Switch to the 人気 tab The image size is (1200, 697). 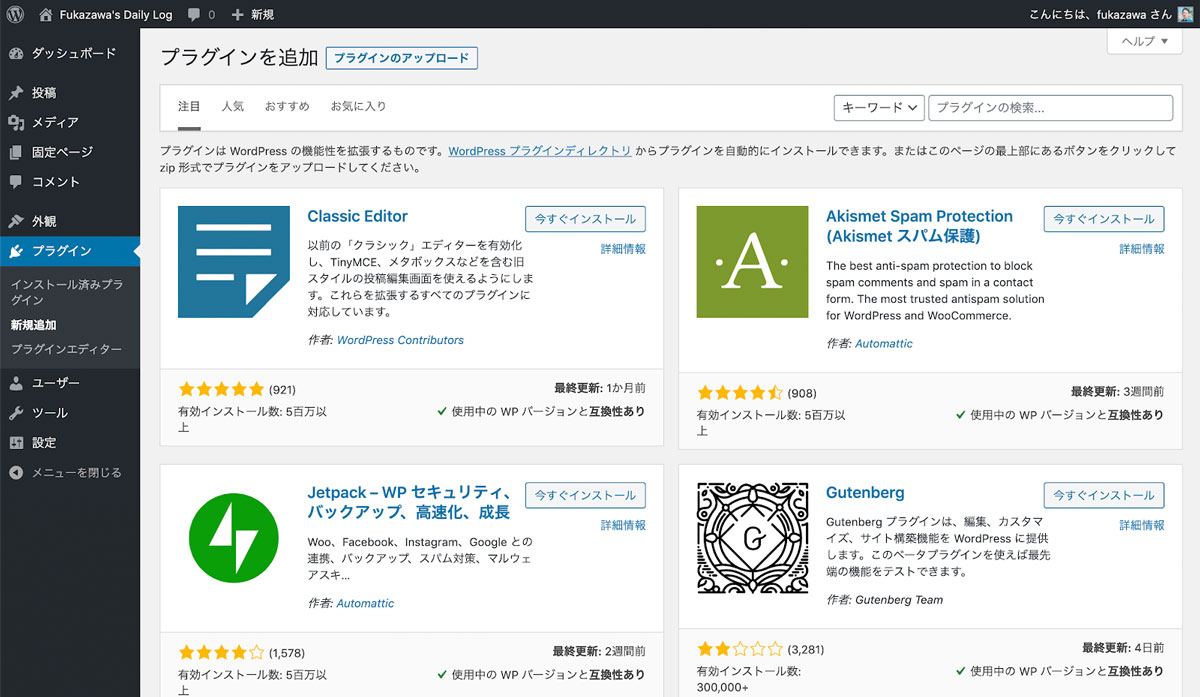click(x=232, y=106)
